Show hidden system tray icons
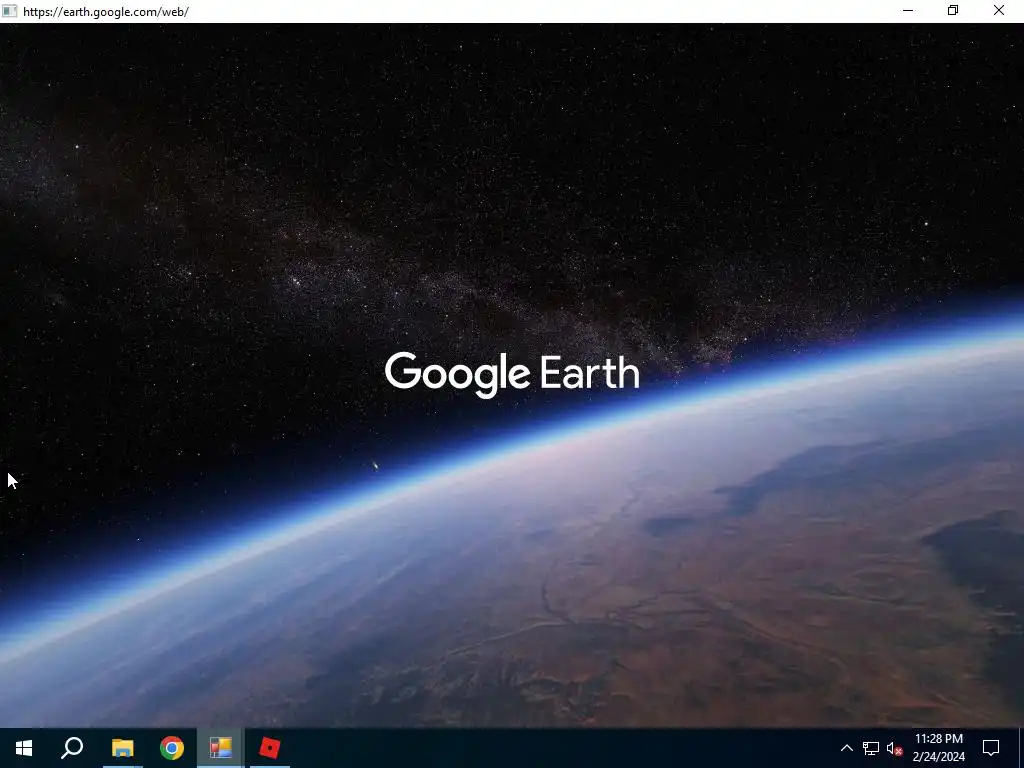 pyautogui.click(x=846, y=748)
